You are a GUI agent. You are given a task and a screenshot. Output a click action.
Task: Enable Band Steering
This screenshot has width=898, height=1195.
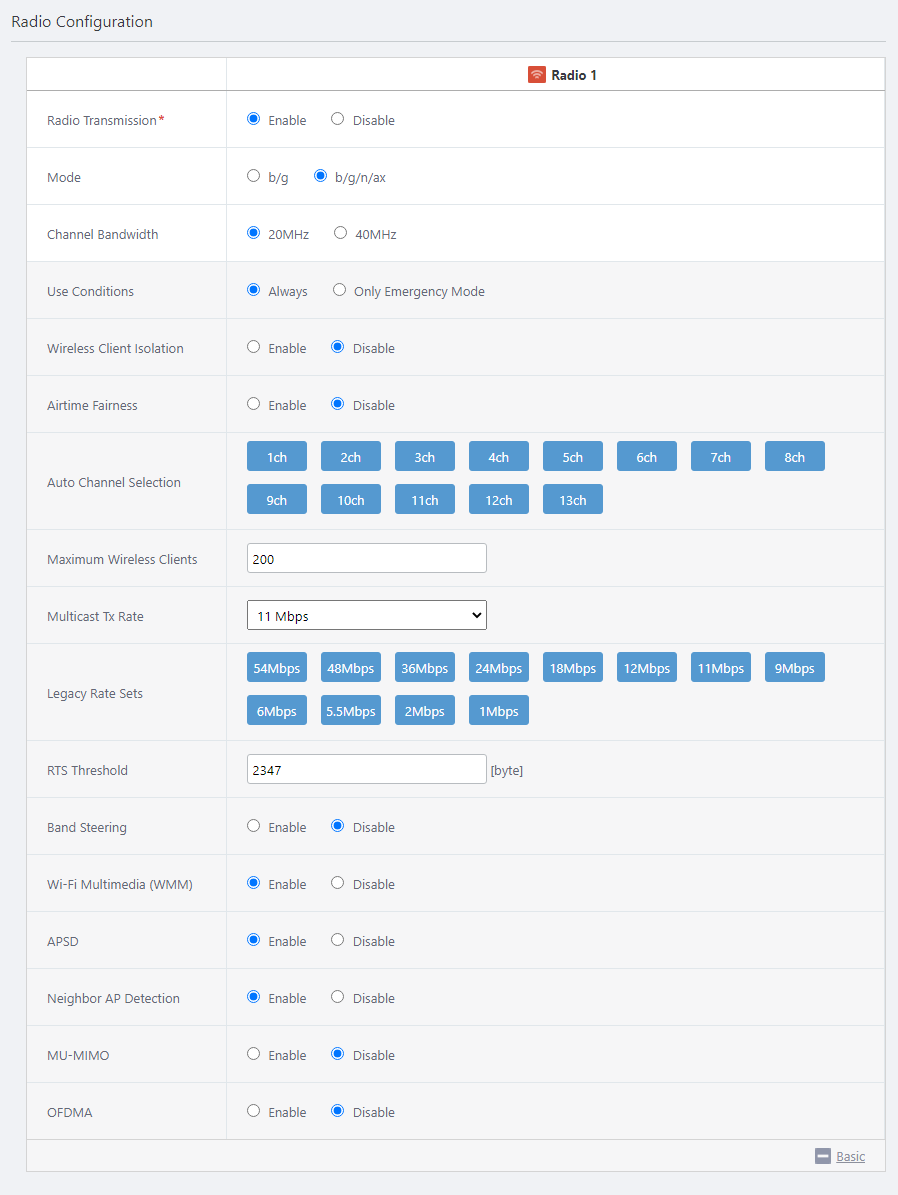pyautogui.click(x=254, y=826)
